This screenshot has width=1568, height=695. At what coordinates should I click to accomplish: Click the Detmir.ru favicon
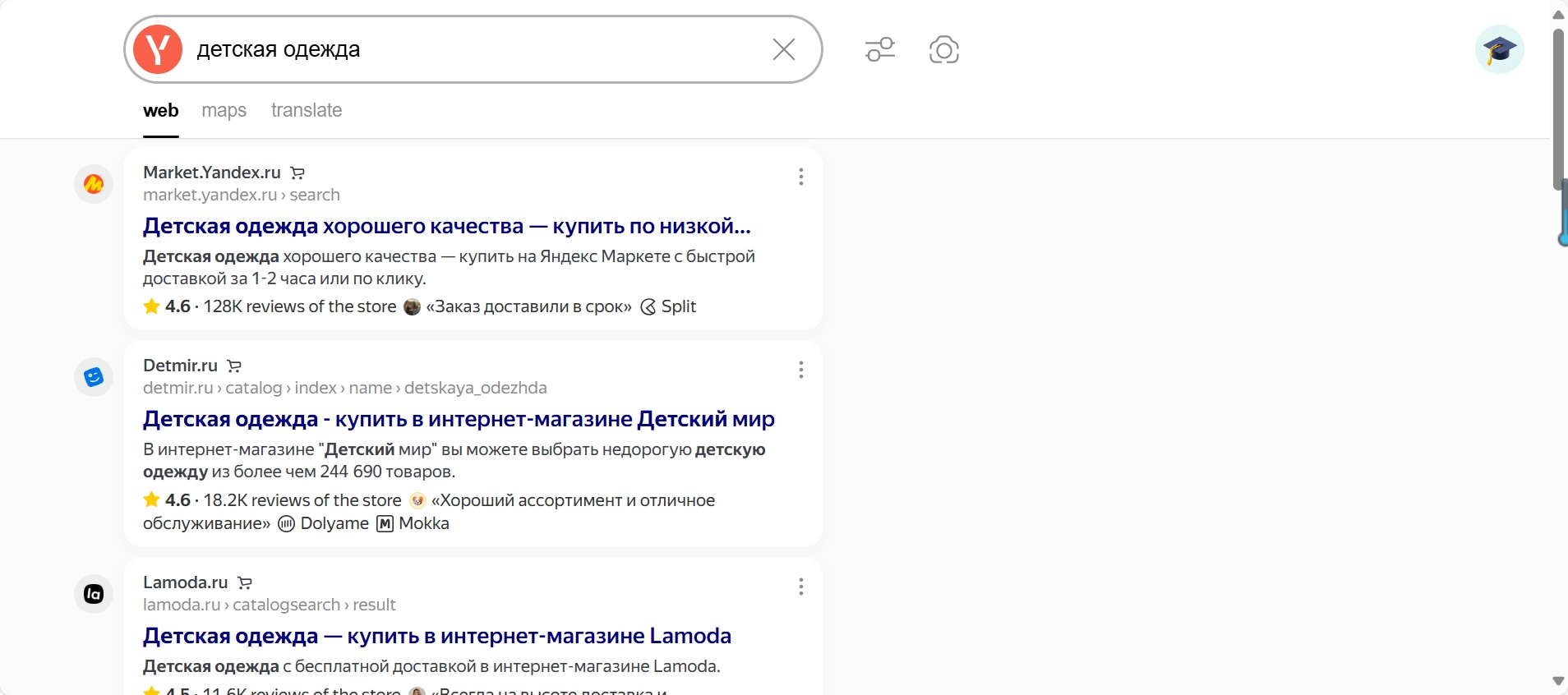pos(94,377)
